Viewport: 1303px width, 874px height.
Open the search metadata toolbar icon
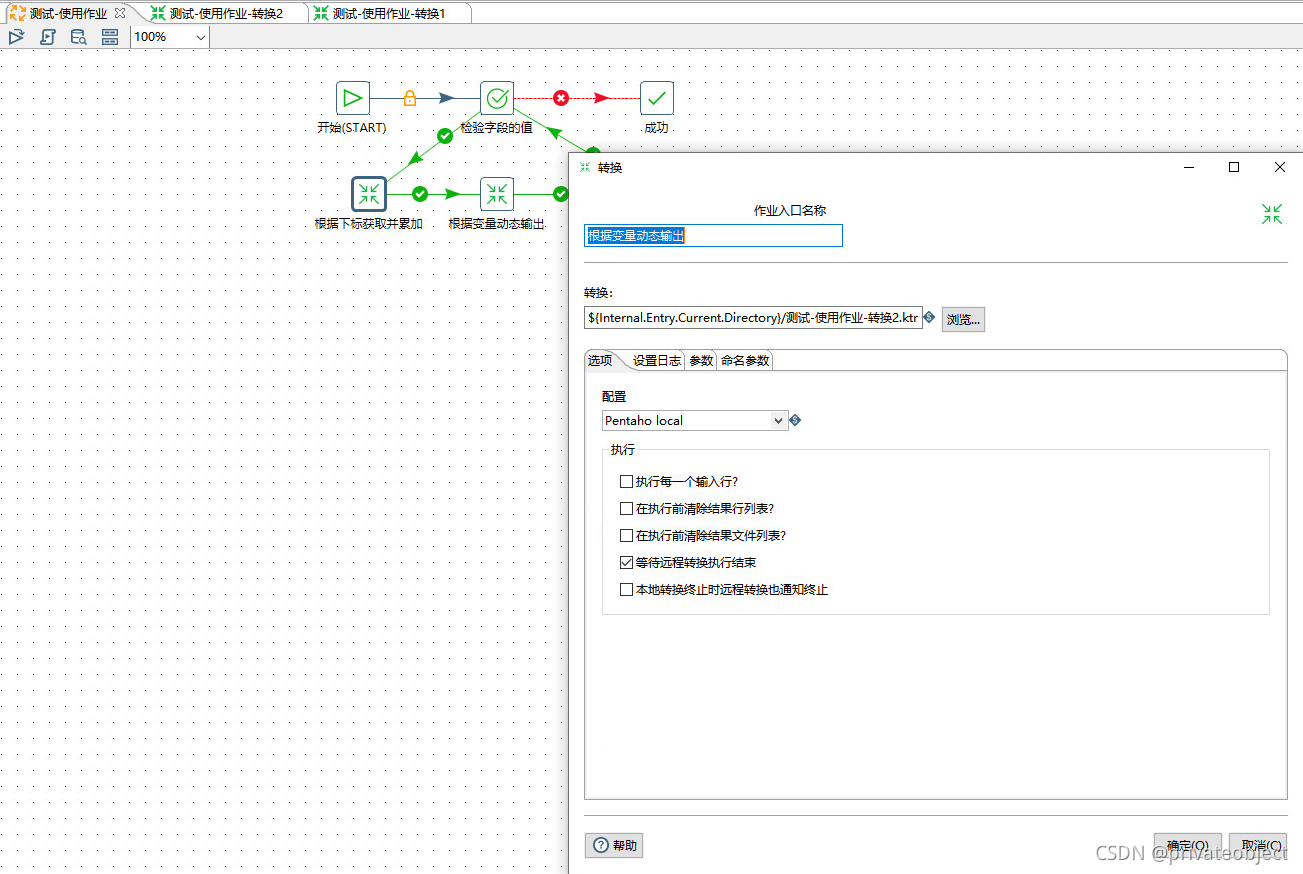[x=78, y=37]
